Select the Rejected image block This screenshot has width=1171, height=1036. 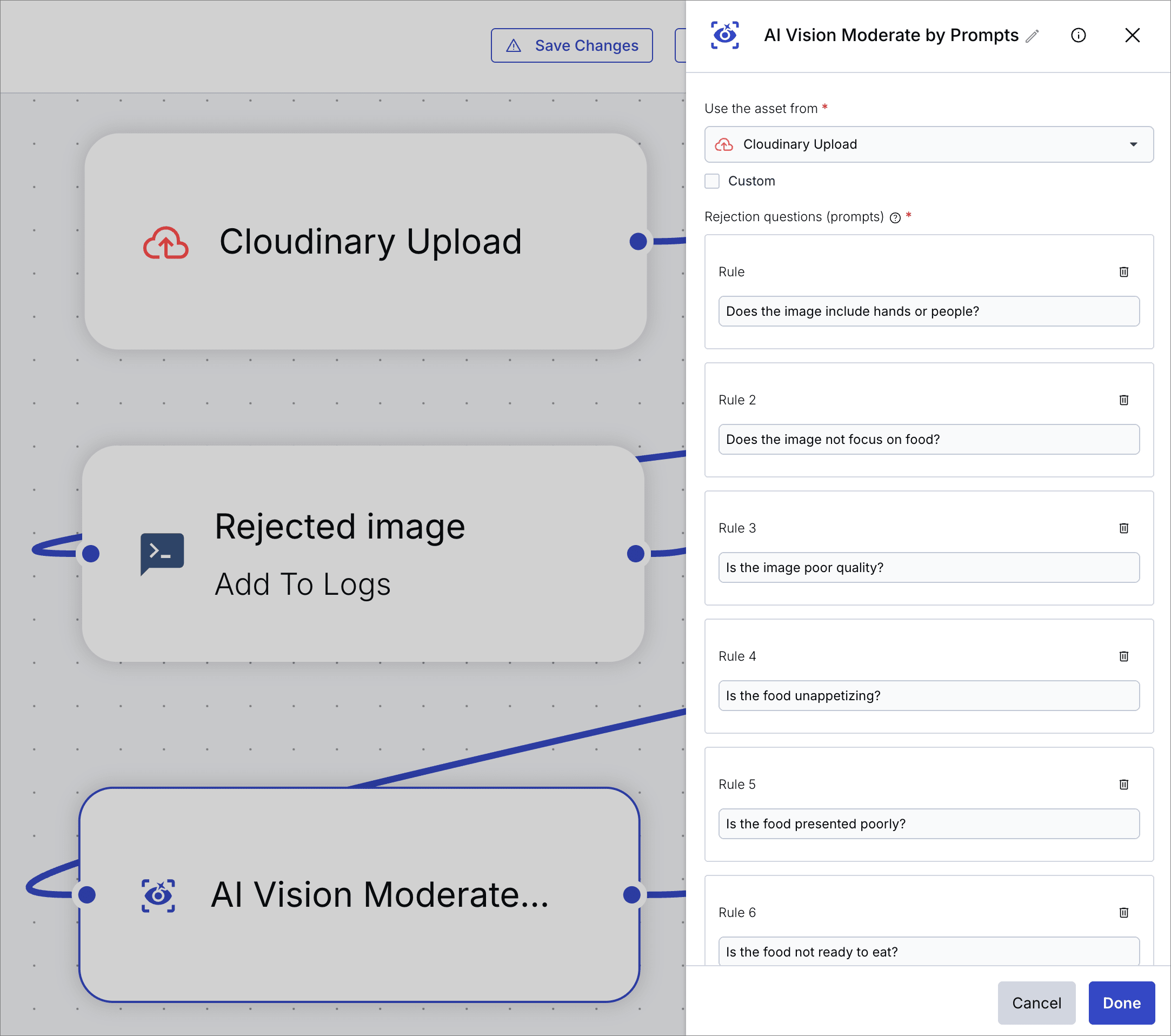(x=363, y=554)
